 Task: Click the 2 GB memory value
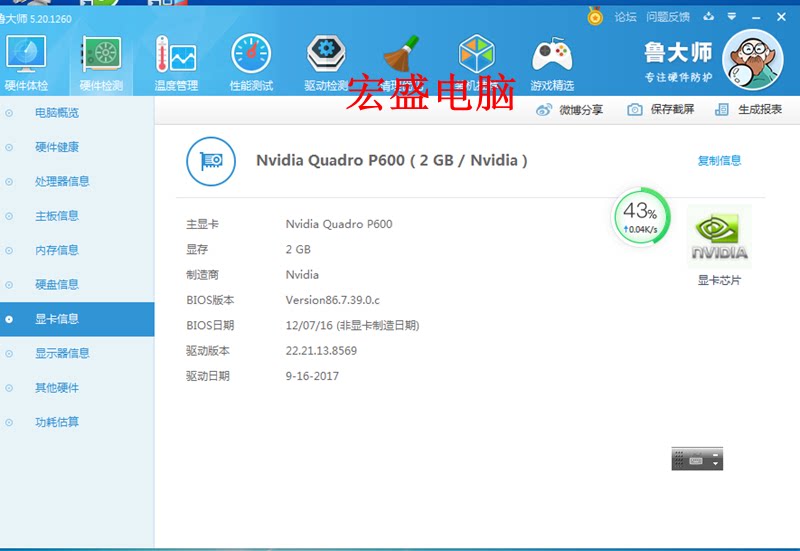tap(298, 249)
